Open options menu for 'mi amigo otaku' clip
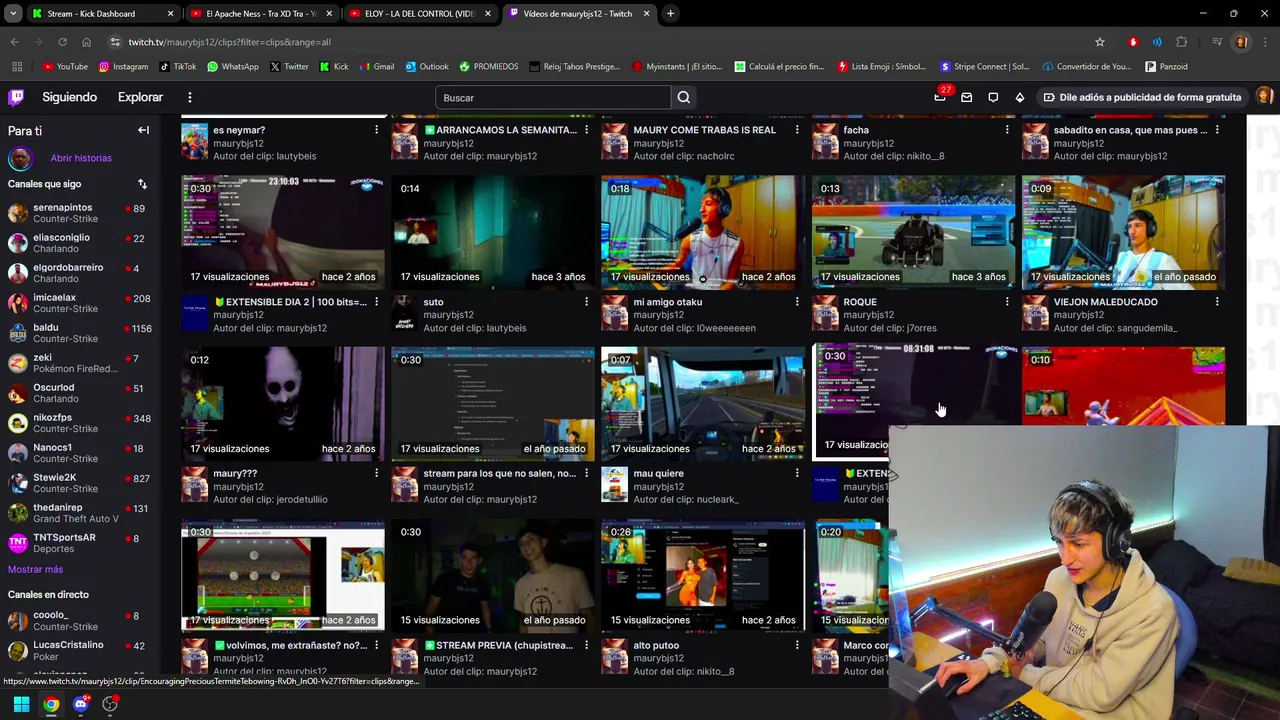This screenshot has width=1280, height=720. [x=796, y=301]
